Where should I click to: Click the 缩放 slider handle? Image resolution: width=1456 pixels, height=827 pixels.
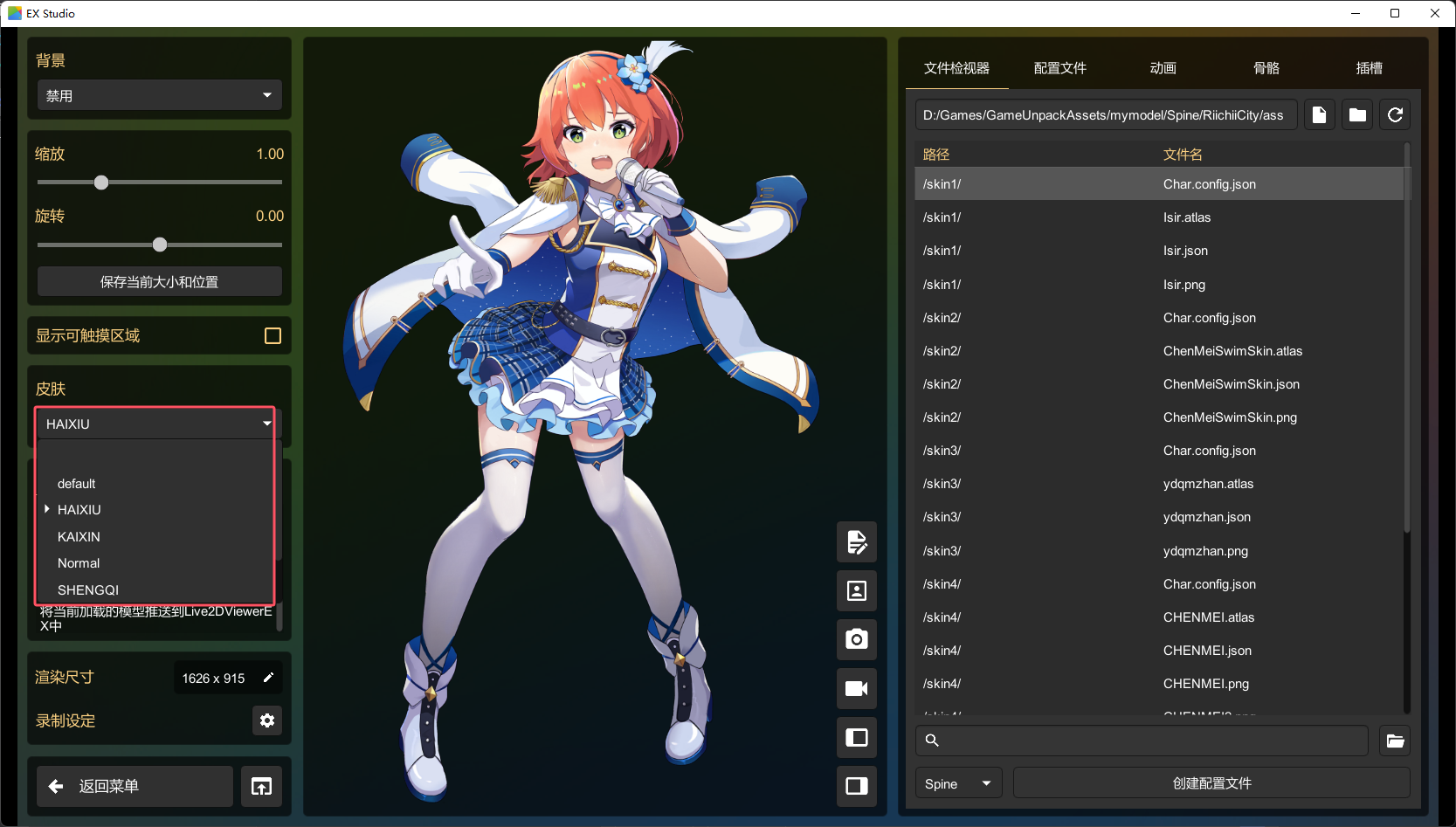pyautogui.click(x=101, y=183)
